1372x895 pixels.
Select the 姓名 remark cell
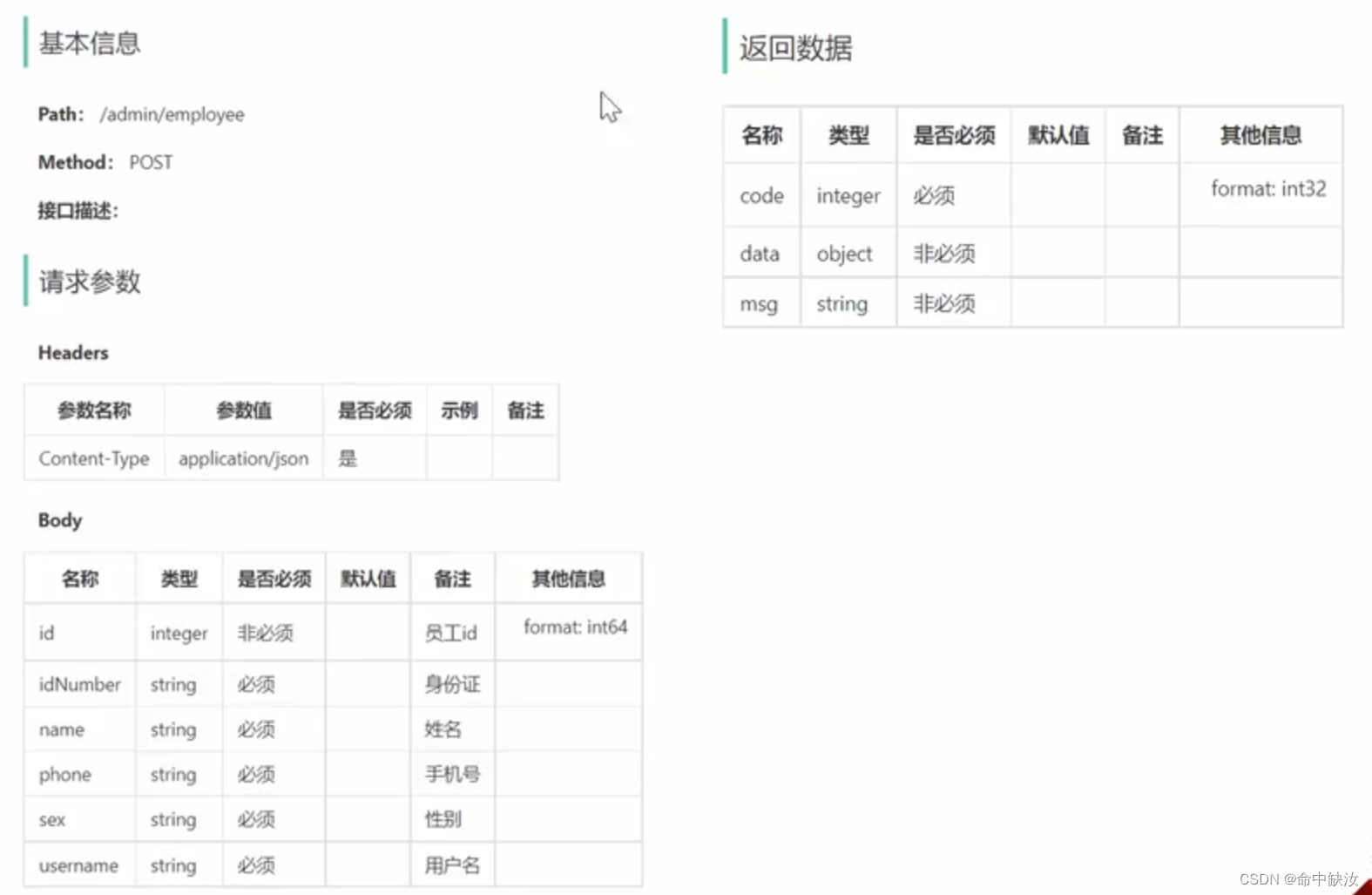point(443,729)
